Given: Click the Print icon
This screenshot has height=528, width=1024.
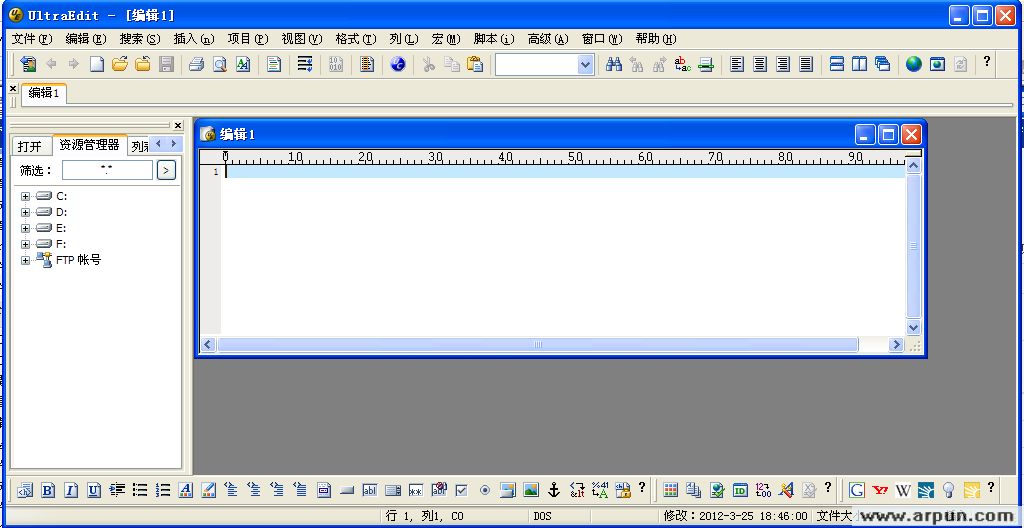Looking at the screenshot, I should click(x=197, y=64).
